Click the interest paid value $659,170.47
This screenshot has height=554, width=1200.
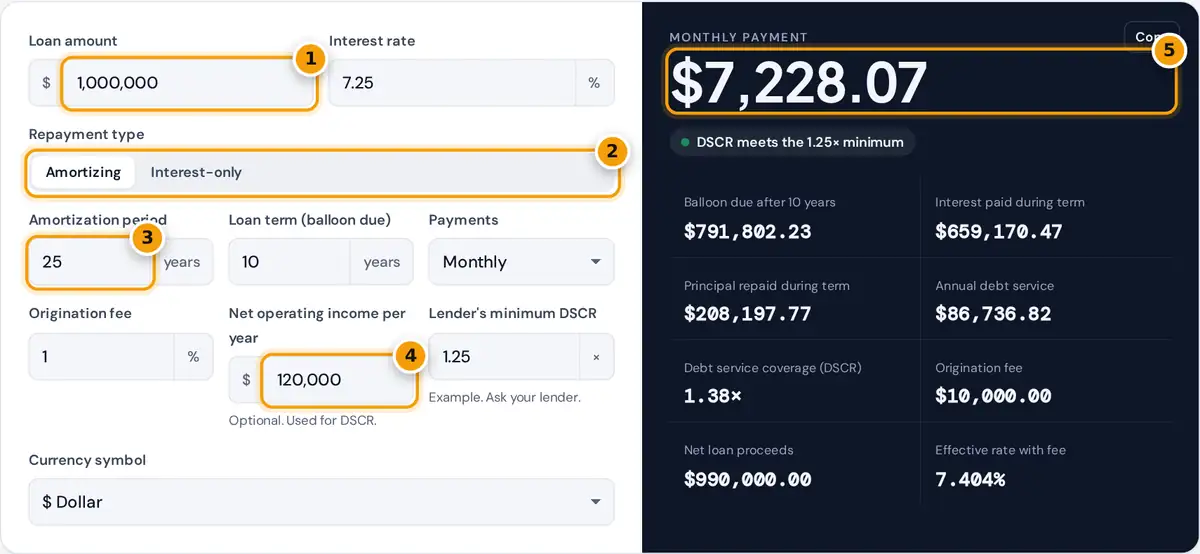[998, 232]
